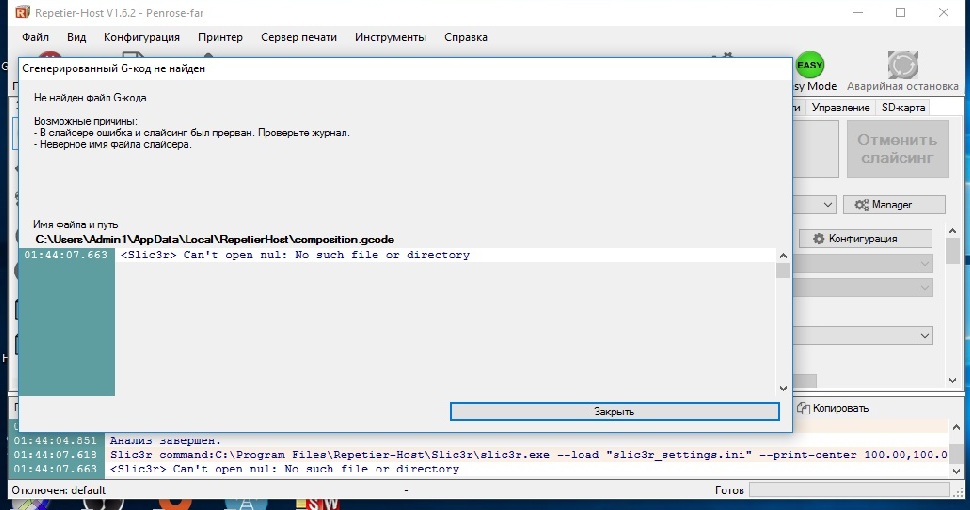Expand the lowest dropdown in slicer panel
This screenshot has width=970, height=510.
(x=924, y=335)
